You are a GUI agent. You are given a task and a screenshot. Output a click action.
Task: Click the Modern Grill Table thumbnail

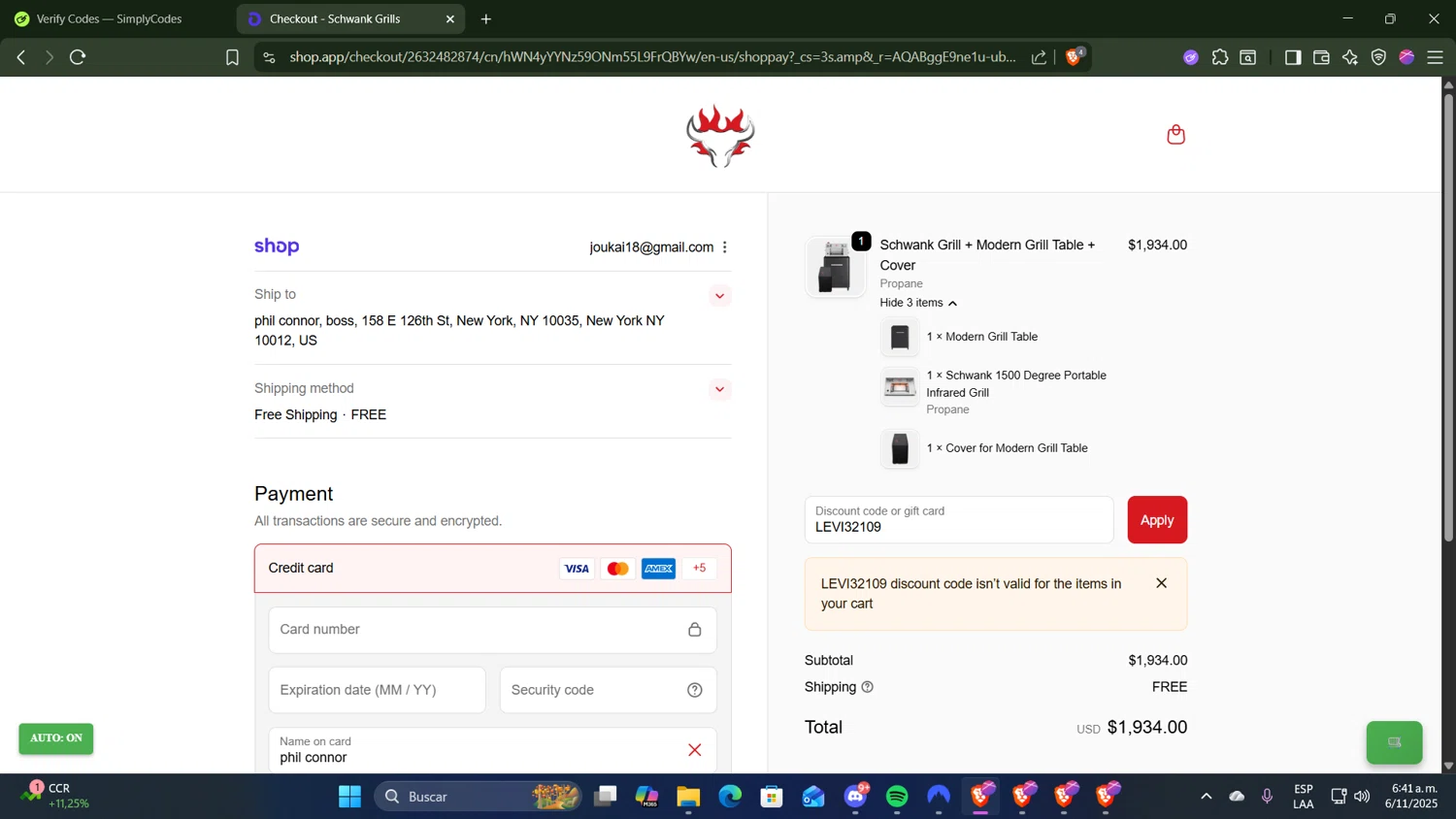point(900,337)
